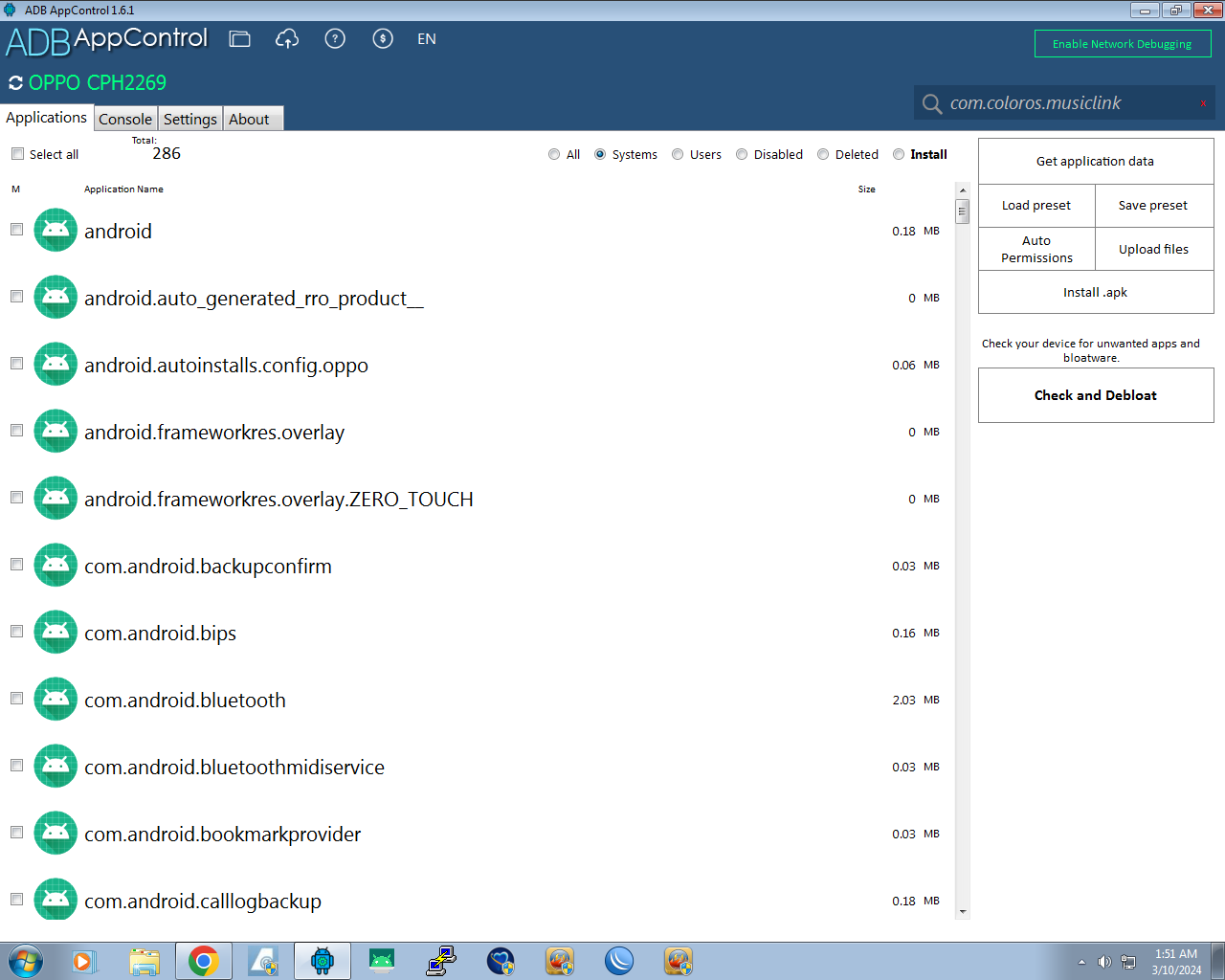
Task: Open Google Chrome from the taskbar
Action: coord(204,961)
